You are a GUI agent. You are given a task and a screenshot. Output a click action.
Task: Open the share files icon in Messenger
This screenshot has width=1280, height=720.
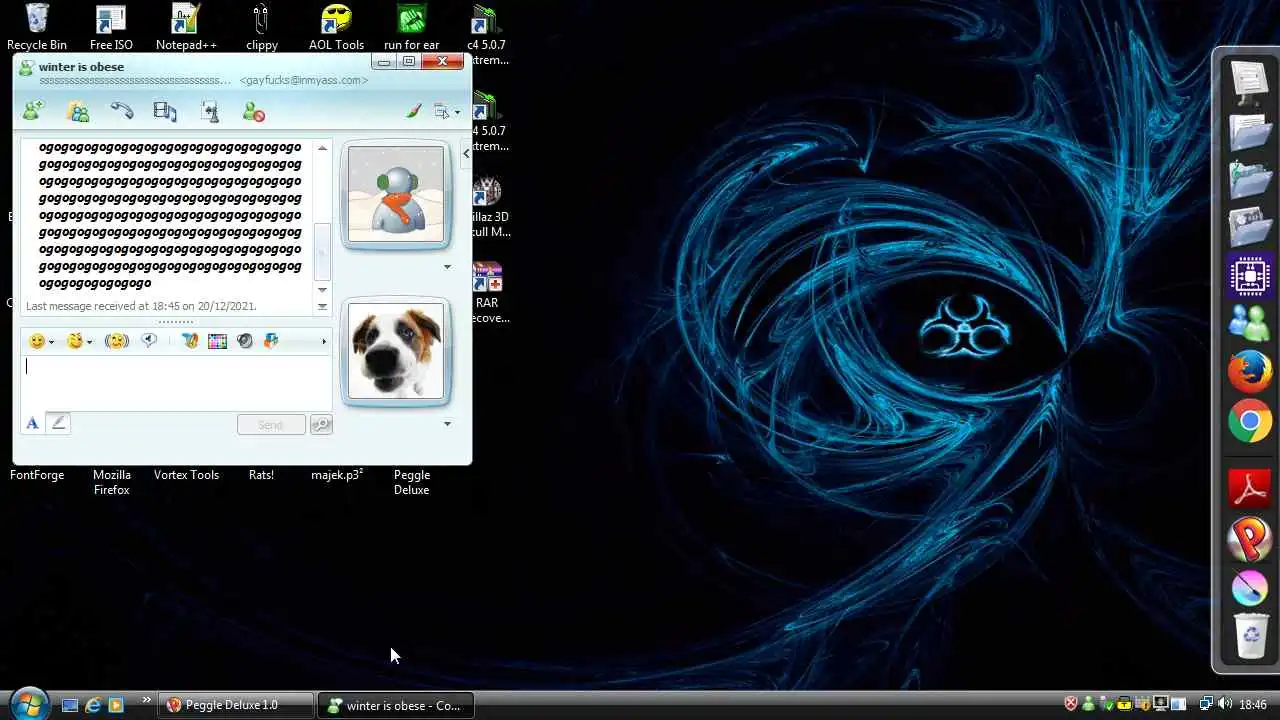click(78, 112)
